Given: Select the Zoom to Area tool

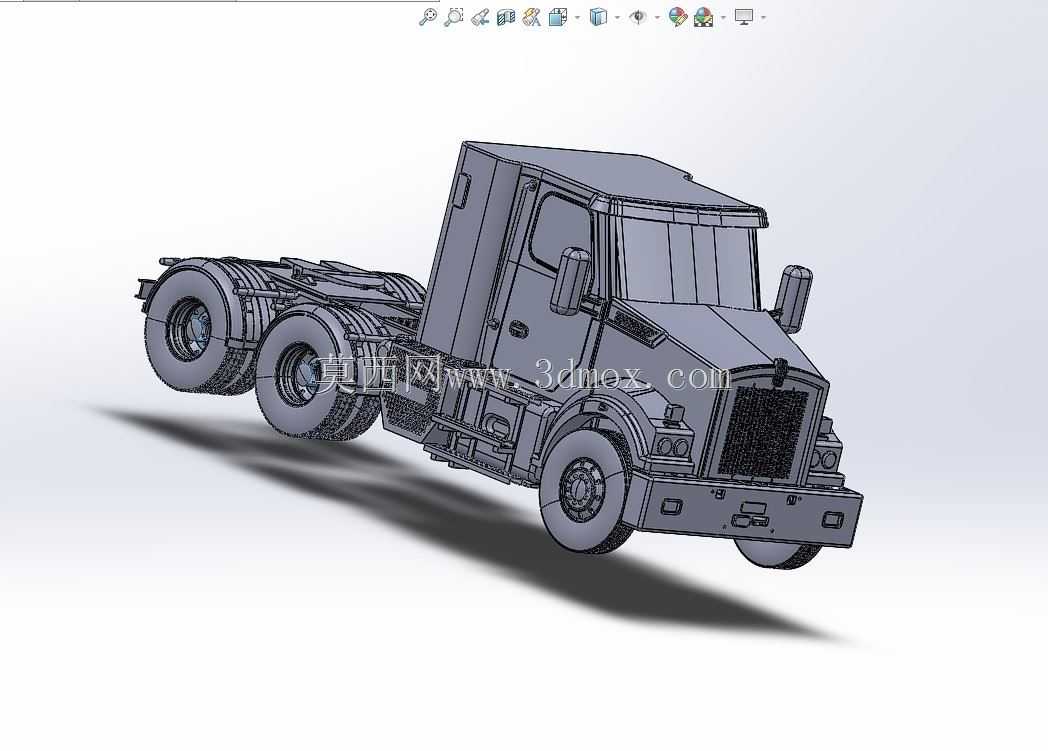Looking at the screenshot, I should coord(454,17).
